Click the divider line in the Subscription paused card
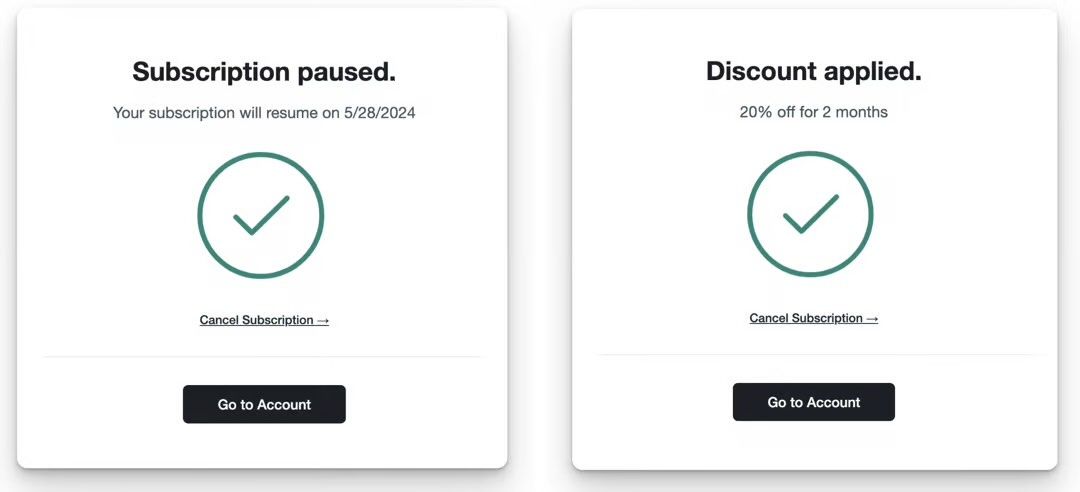The image size is (1080, 492). (264, 356)
